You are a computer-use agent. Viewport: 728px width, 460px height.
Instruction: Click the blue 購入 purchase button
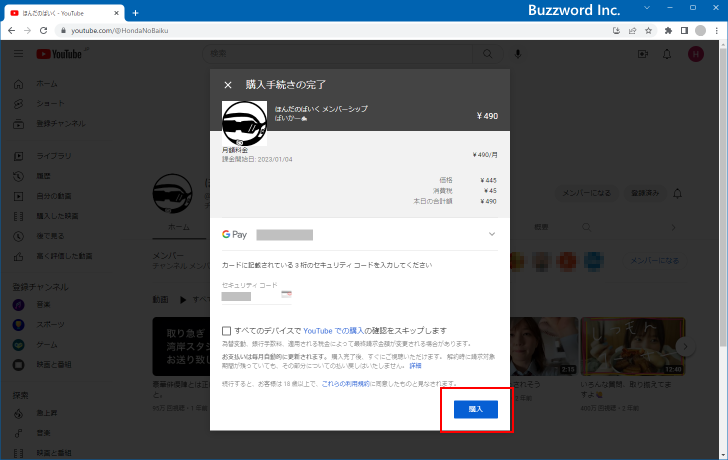(475, 409)
